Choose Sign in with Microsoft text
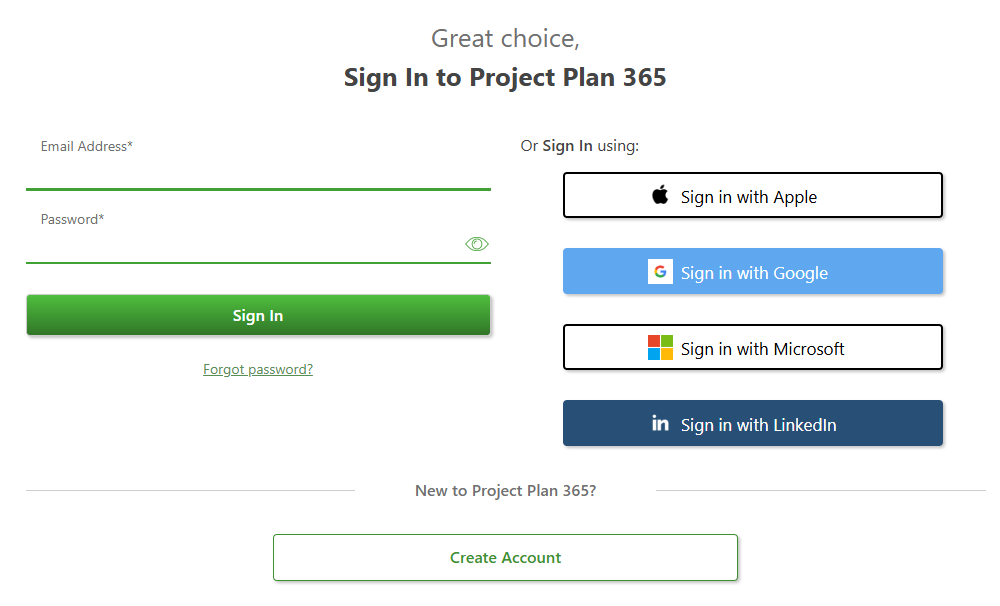1000x606 pixels. 762,349
